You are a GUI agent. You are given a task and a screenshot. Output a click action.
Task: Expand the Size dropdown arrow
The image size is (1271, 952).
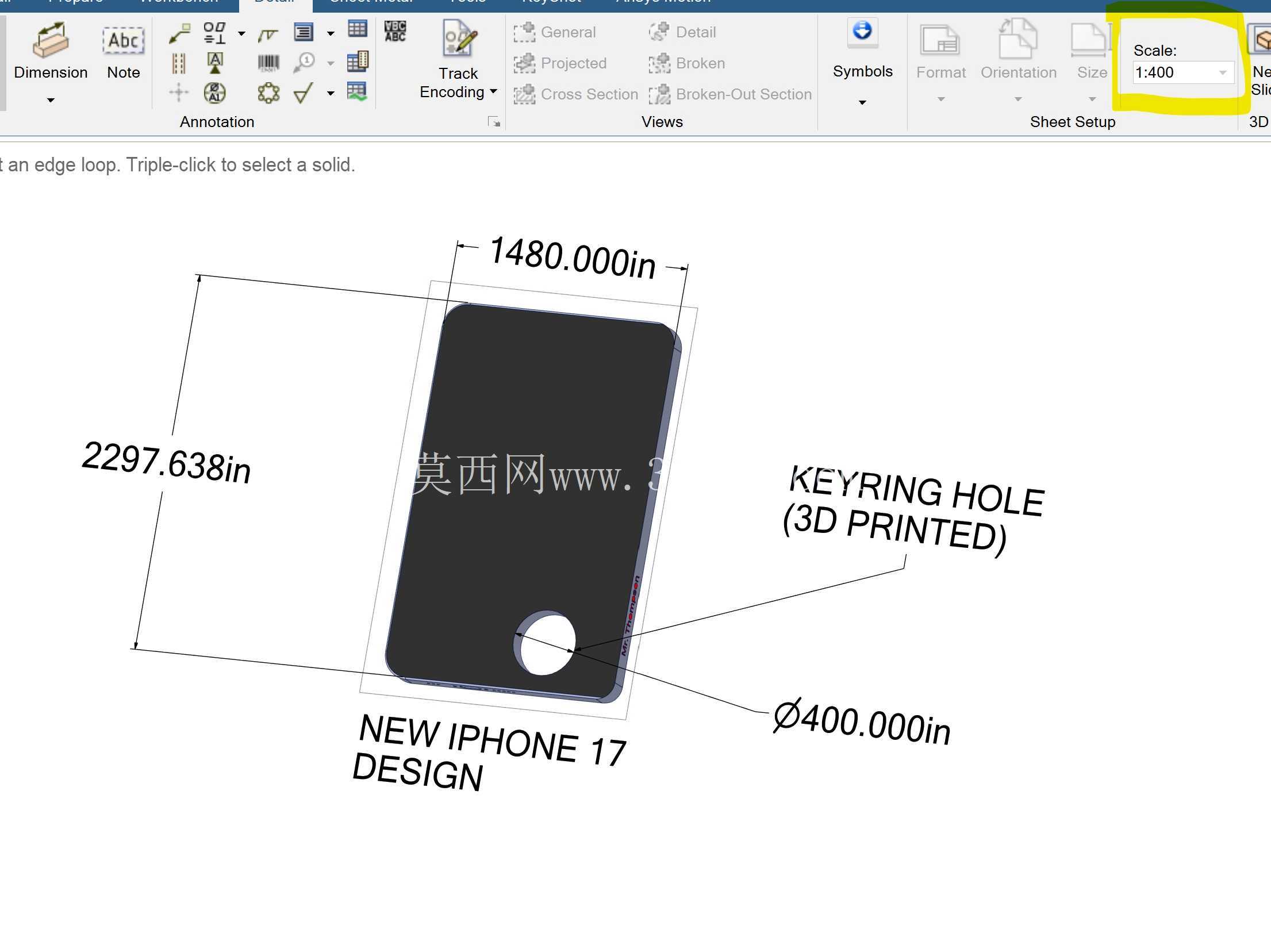pyautogui.click(x=1092, y=99)
